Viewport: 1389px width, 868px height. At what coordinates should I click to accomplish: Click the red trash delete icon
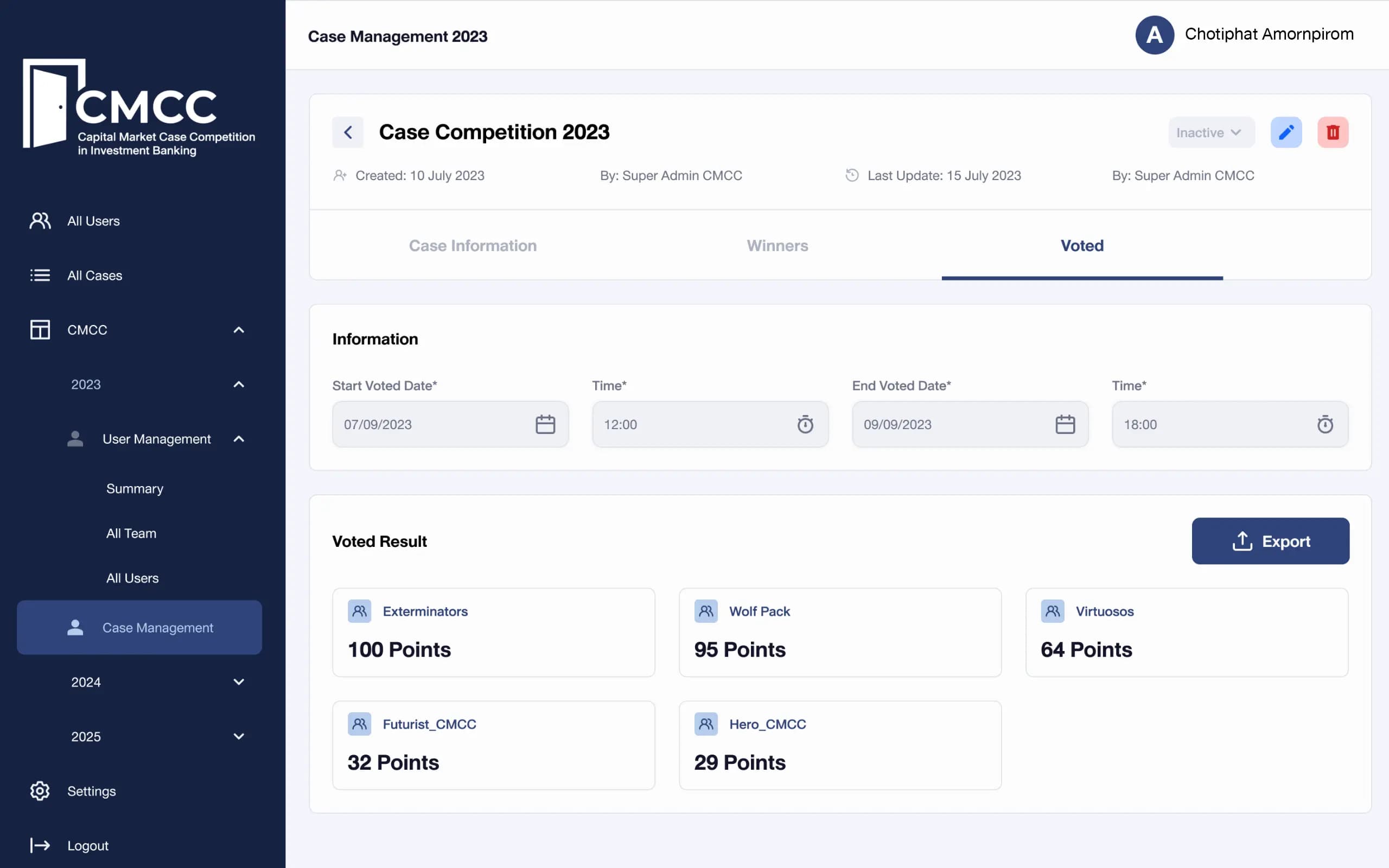click(1332, 132)
